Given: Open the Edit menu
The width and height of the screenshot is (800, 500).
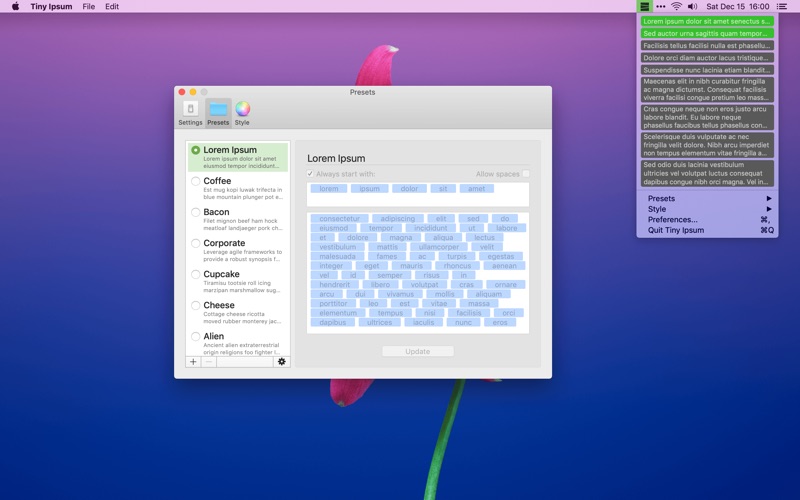Looking at the screenshot, I should click(x=112, y=6).
